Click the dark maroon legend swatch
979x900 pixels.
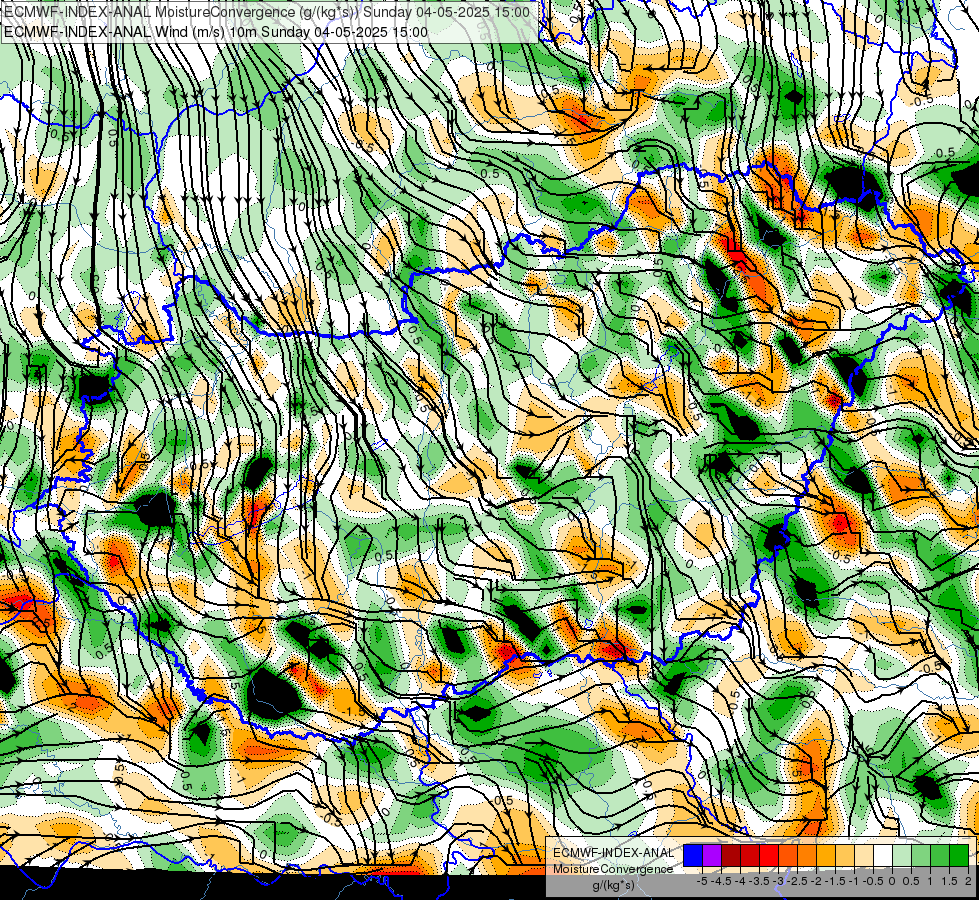[731, 855]
